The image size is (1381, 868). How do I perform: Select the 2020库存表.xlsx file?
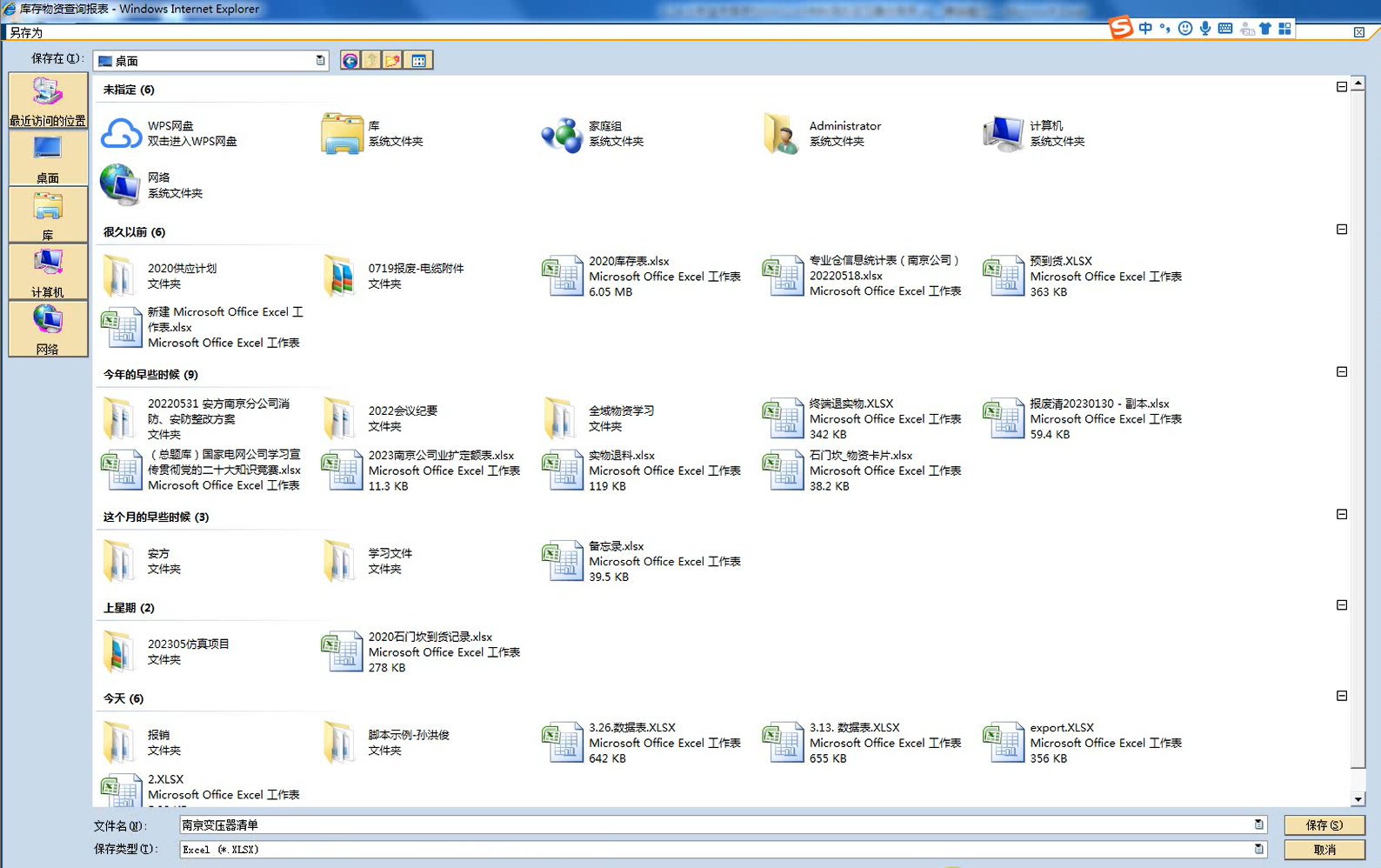coord(629,261)
